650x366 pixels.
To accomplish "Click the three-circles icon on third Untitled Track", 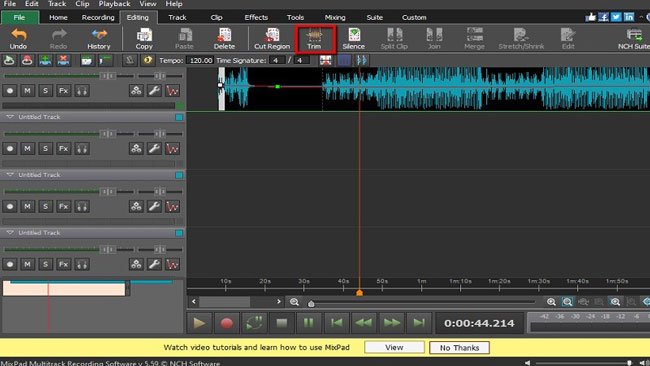I will [x=136, y=264].
